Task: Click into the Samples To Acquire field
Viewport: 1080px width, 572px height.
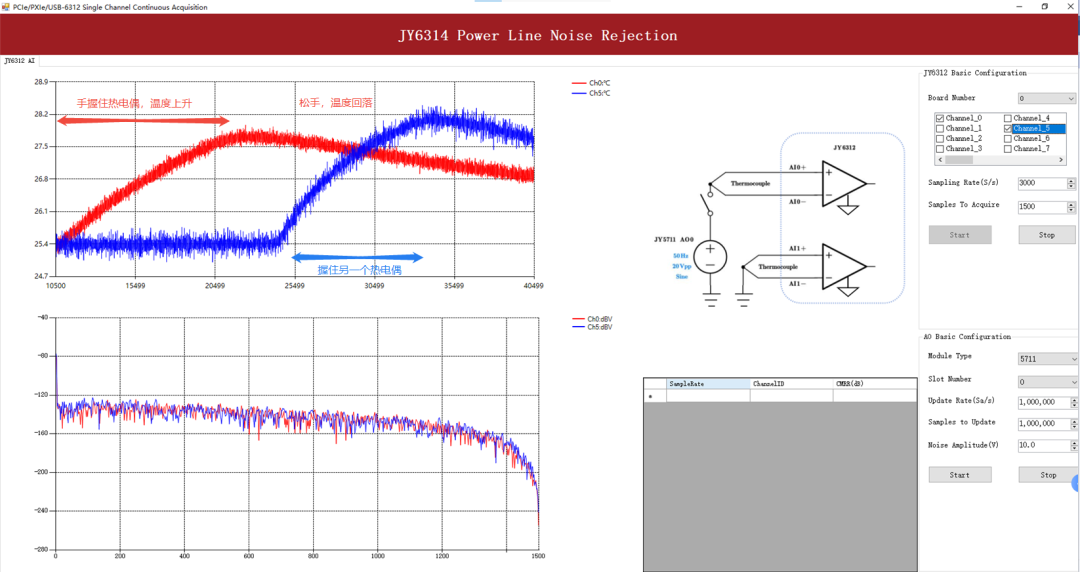Action: coord(1042,207)
